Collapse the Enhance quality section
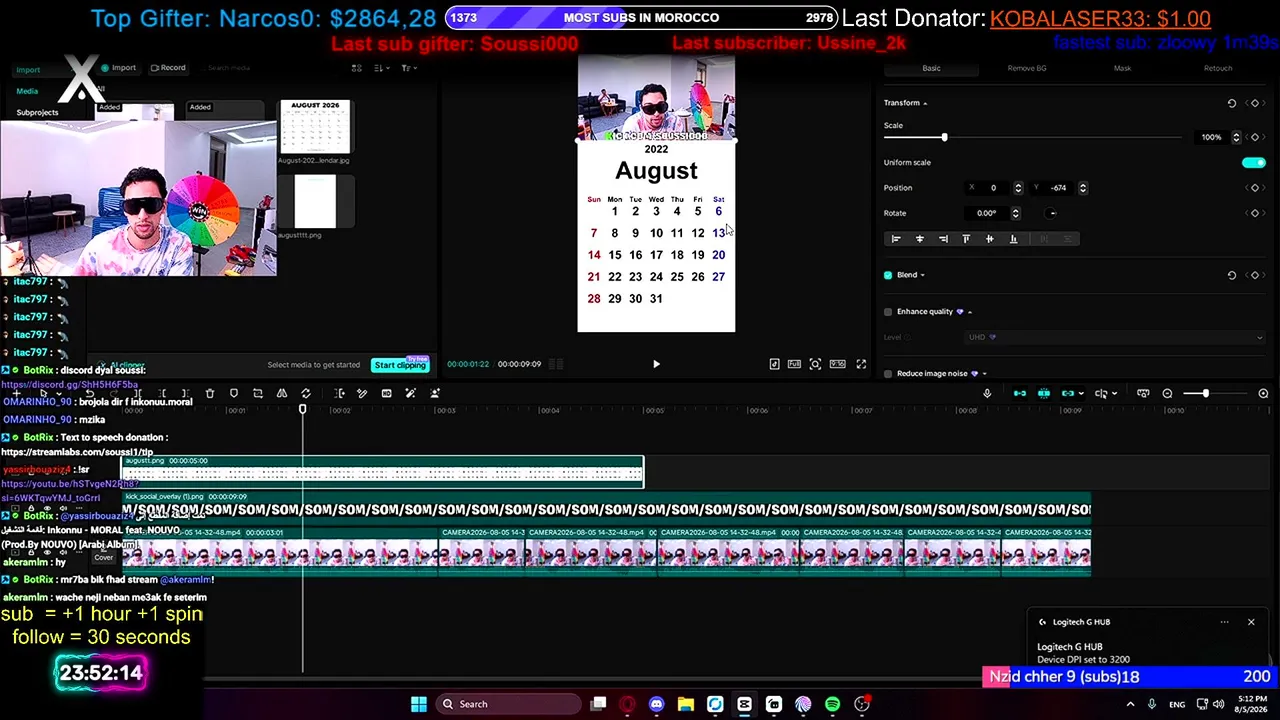 (969, 312)
